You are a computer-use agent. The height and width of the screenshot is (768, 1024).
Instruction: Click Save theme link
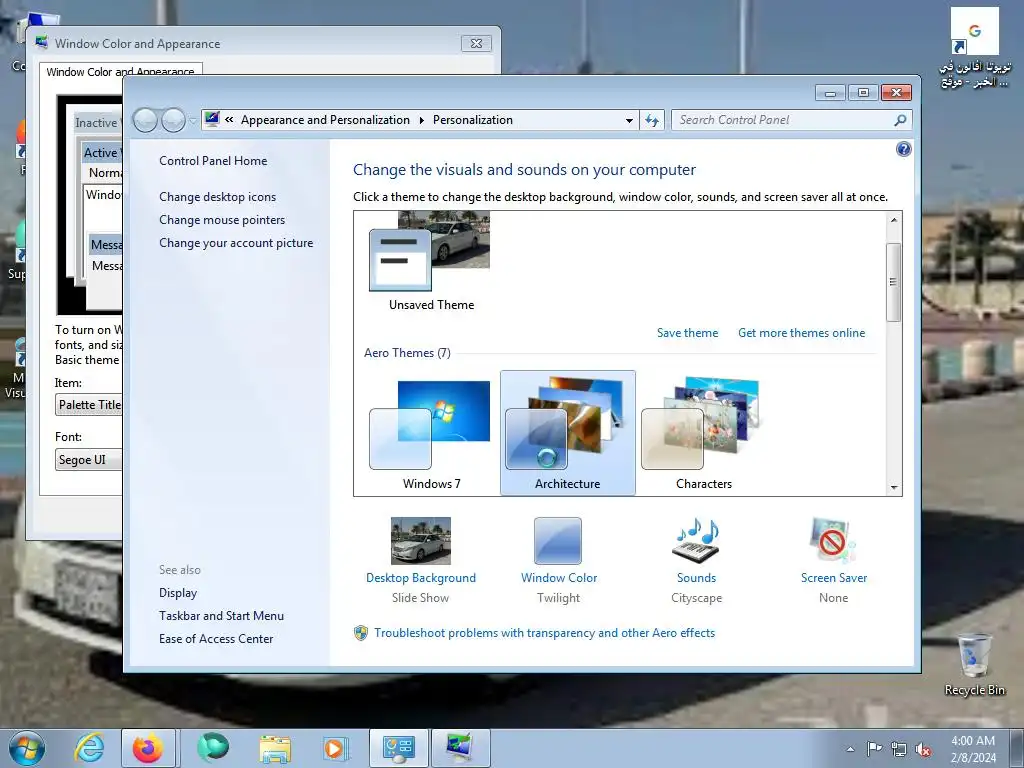pos(687,333)
